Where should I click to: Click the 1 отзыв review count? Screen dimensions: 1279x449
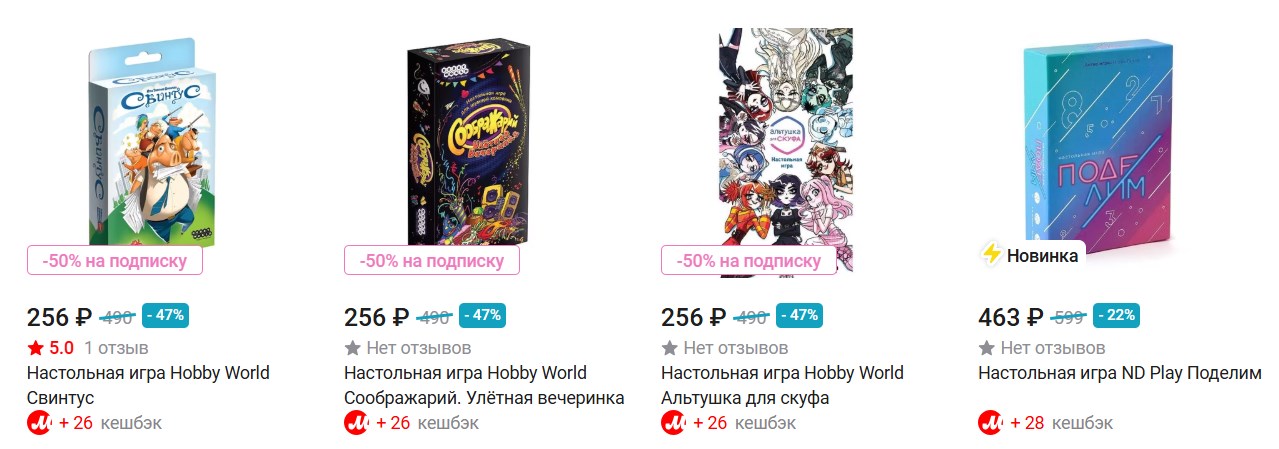116,349
